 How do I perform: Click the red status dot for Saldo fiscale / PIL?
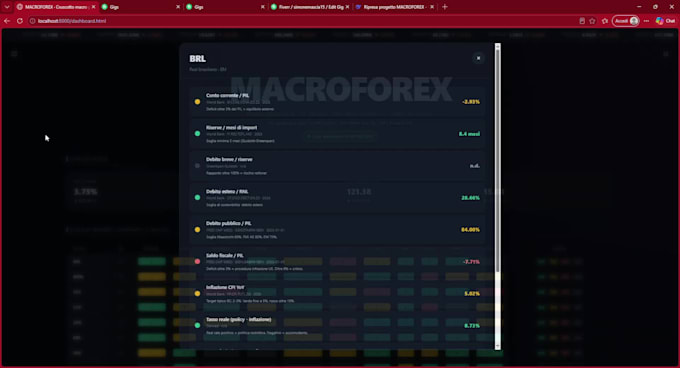(x=197, y=261)
